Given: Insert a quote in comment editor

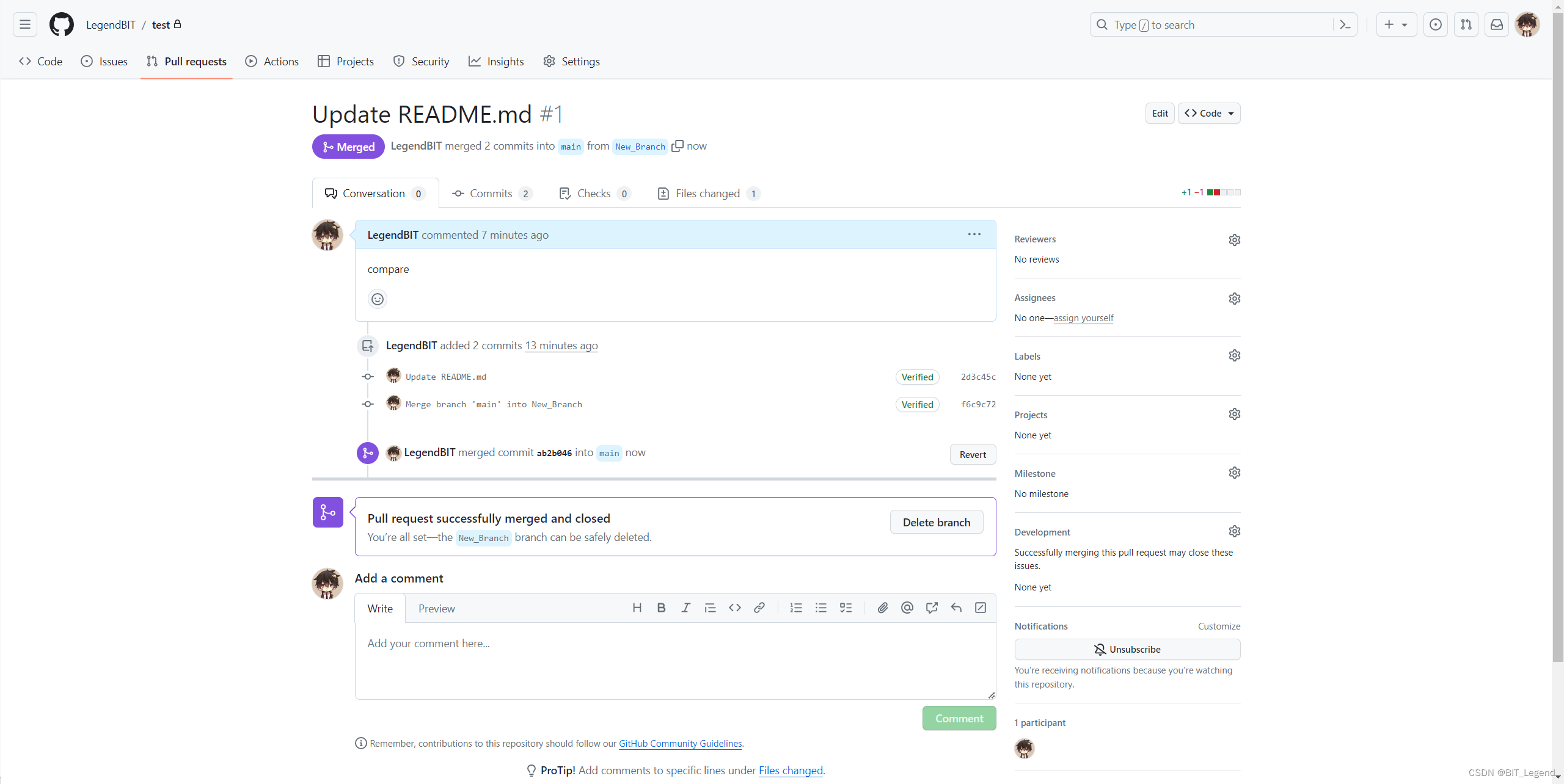Looking at the screenshot, I should 710,608.
